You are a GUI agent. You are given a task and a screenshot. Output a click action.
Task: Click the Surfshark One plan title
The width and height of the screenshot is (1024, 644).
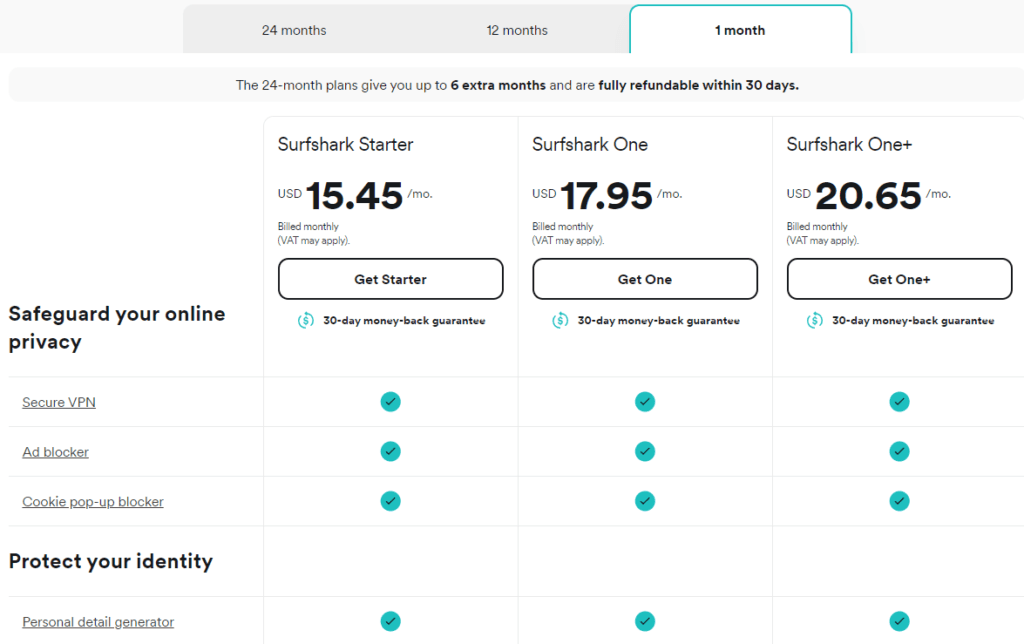(x=590, y=144)
